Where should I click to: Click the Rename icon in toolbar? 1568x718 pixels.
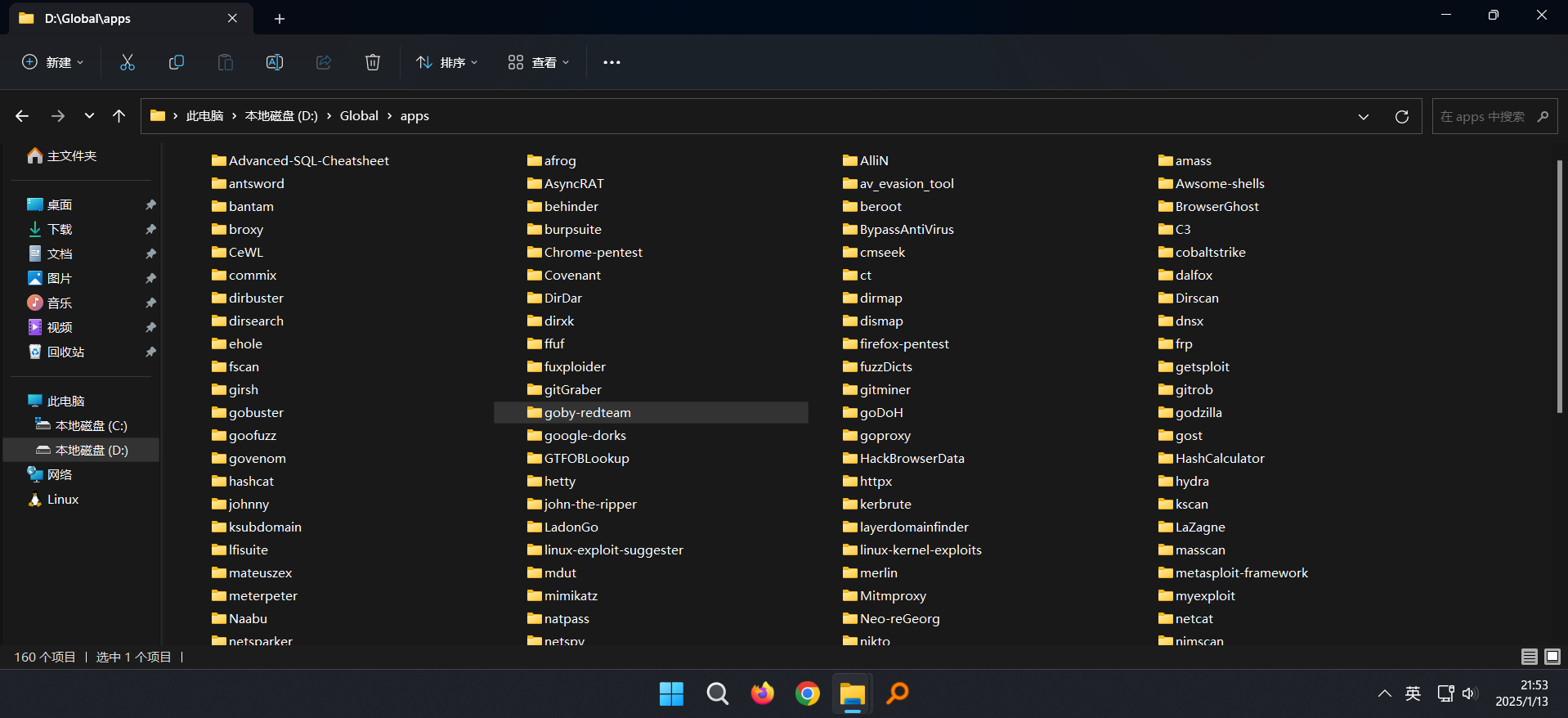(x=275, y=62)
